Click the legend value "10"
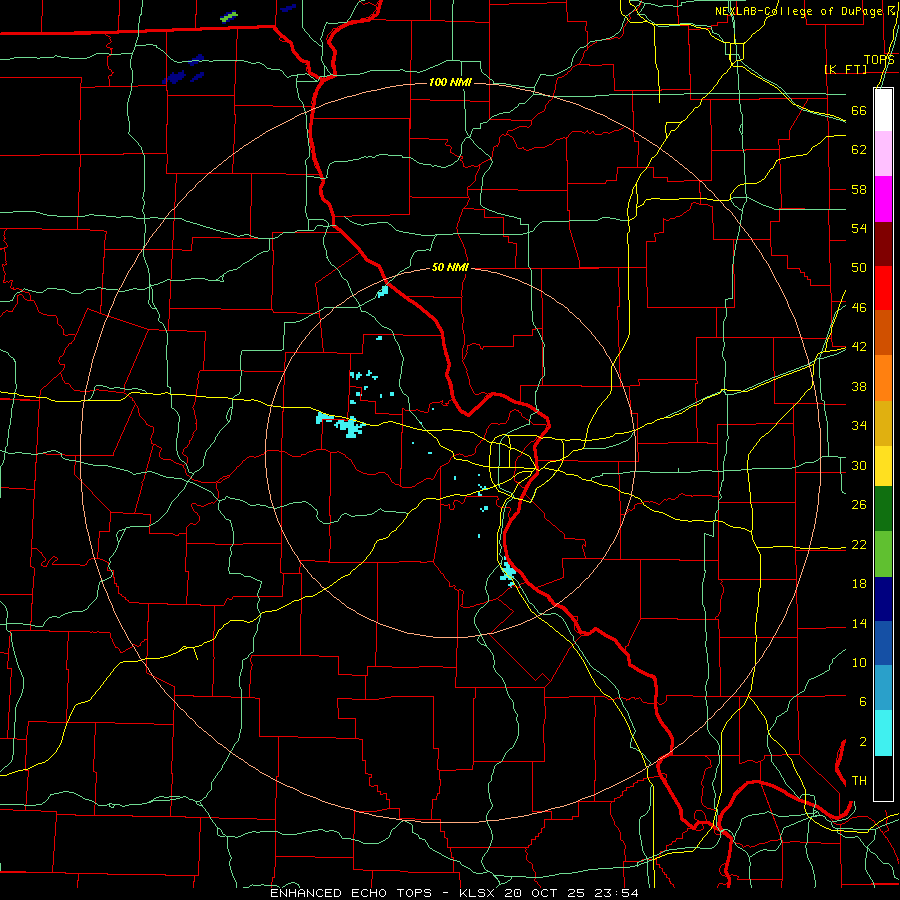900x900 pixels. tap(859, 662)
